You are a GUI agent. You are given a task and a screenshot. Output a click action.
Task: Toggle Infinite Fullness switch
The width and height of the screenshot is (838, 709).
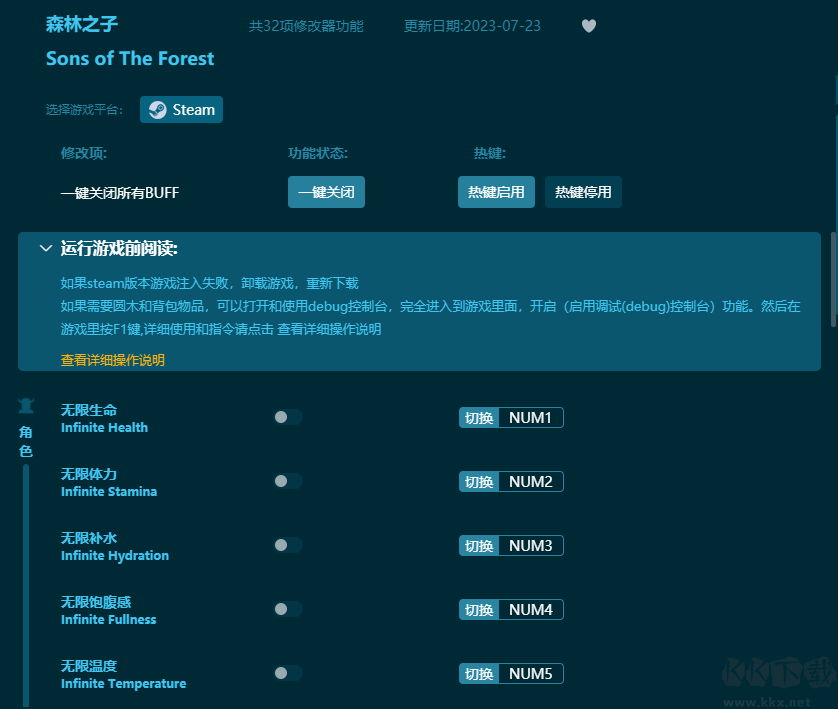(x=288, y=609)
